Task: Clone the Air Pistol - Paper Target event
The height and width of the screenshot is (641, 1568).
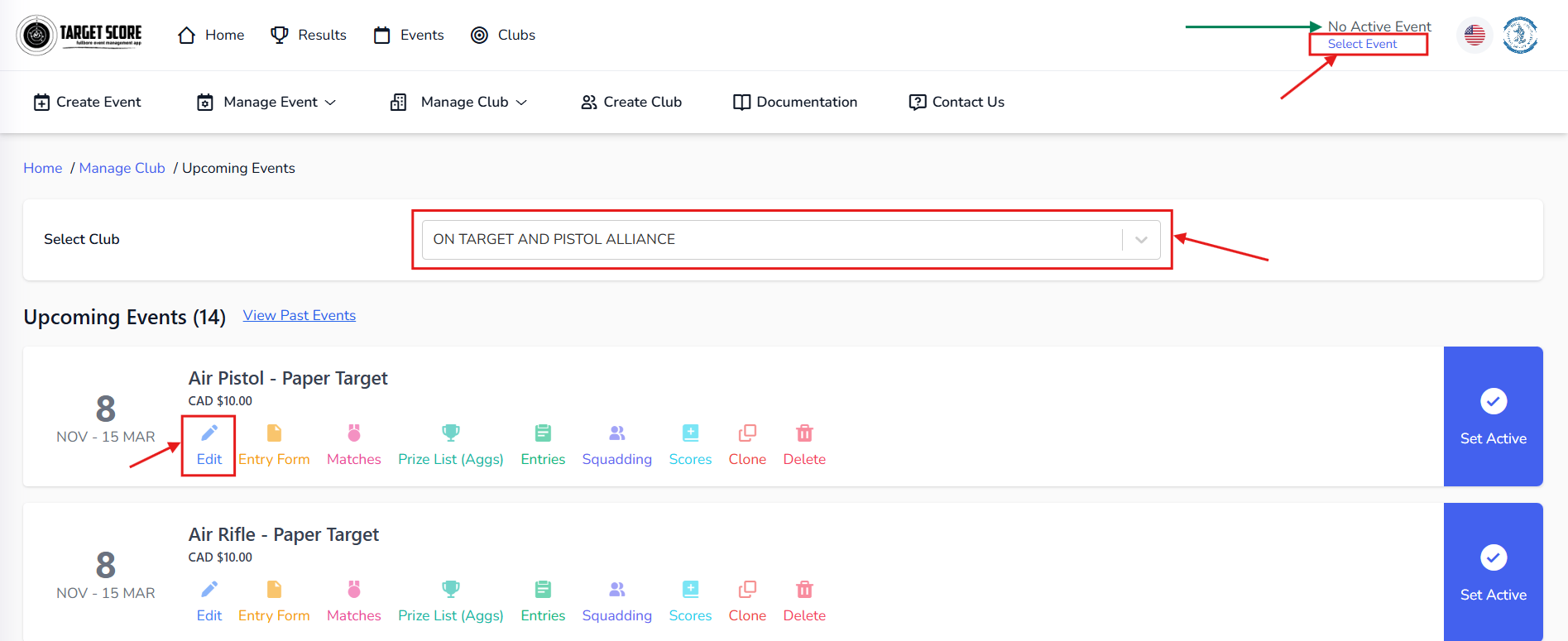Action: click(747, 445)
